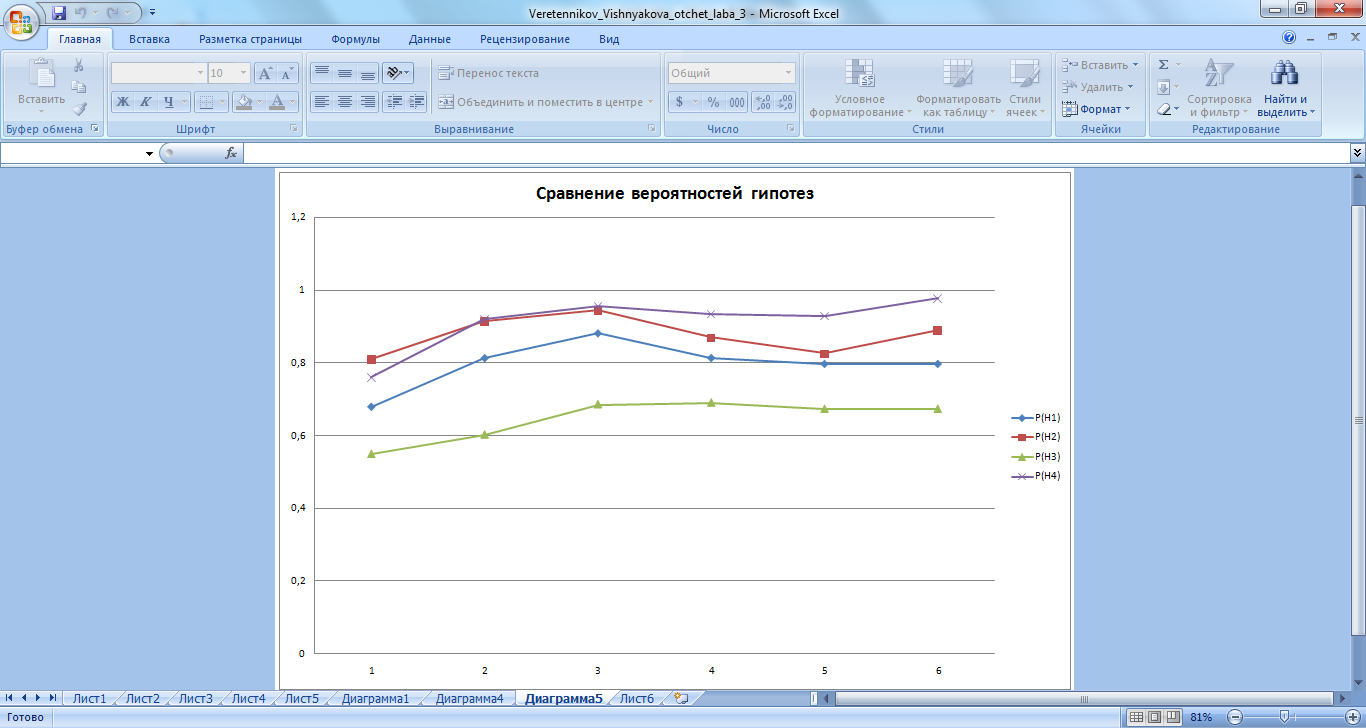Align text to top
The image size is (1366, 728).
tap(321, 73)
